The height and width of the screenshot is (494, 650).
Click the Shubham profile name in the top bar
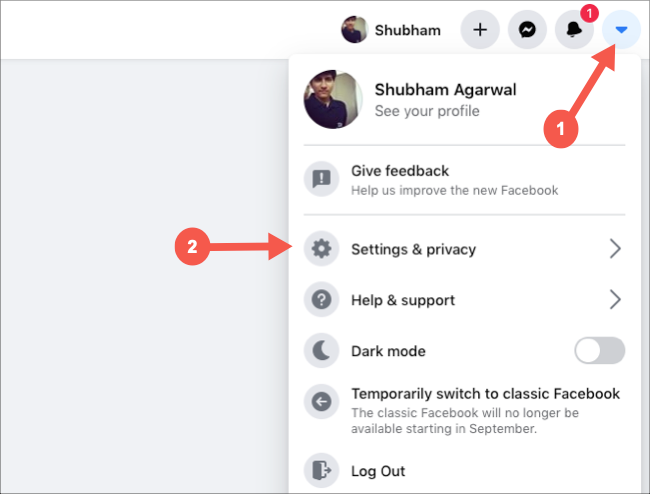pyautogui.click(x=407, y=30)
